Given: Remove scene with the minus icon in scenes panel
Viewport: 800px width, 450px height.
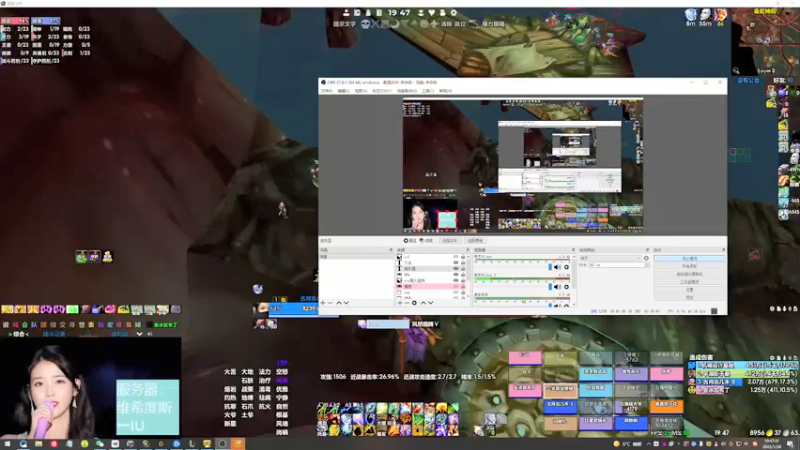Looking at the screenshot, I should [x=330, y=303].
